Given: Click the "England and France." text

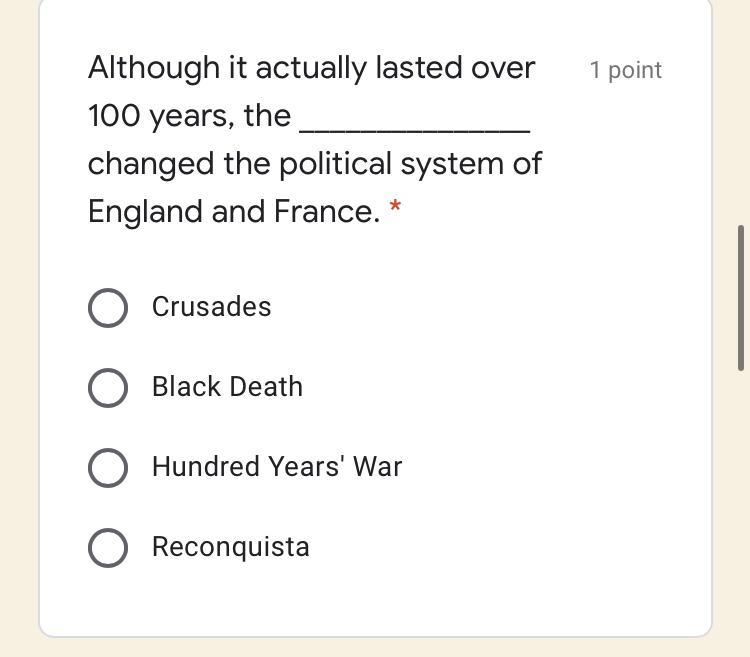Looking at the screenshot, I should (x=234, y=212).
